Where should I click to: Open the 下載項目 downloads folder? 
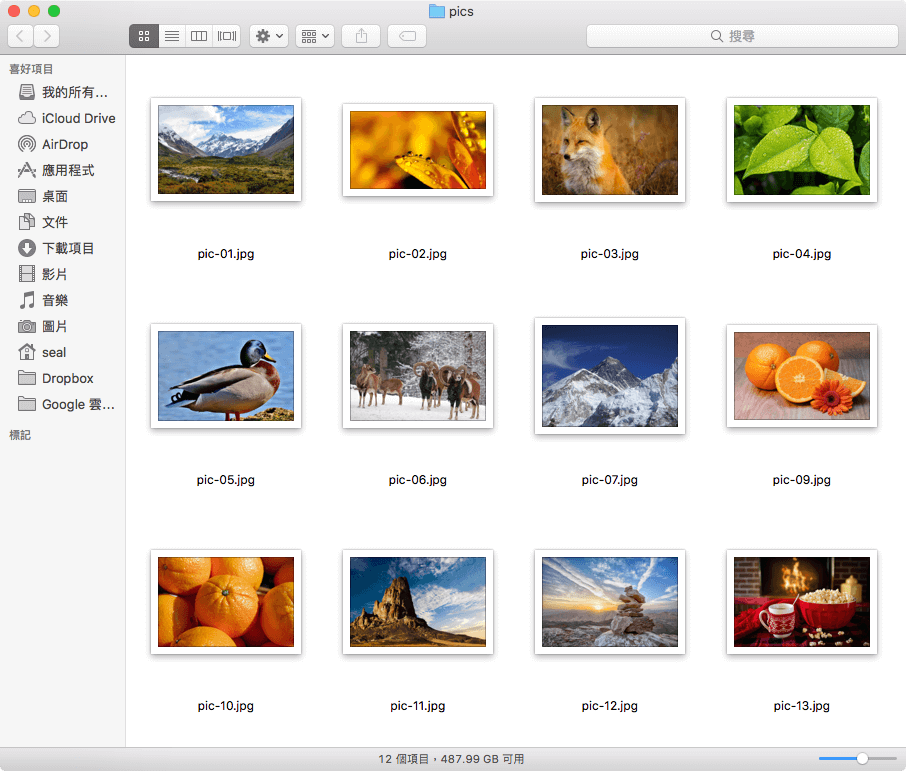tap(68, 248)
